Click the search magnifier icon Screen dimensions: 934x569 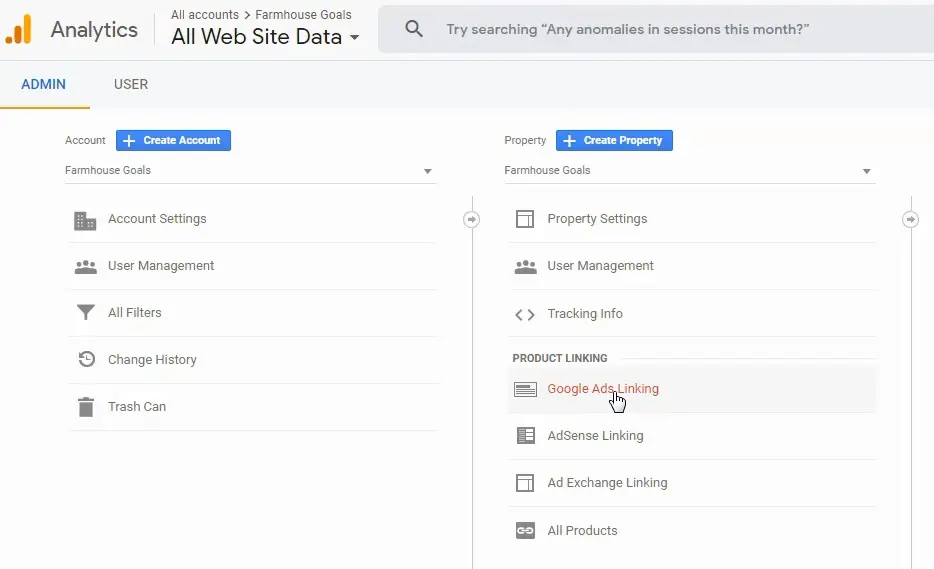point(414,29)
